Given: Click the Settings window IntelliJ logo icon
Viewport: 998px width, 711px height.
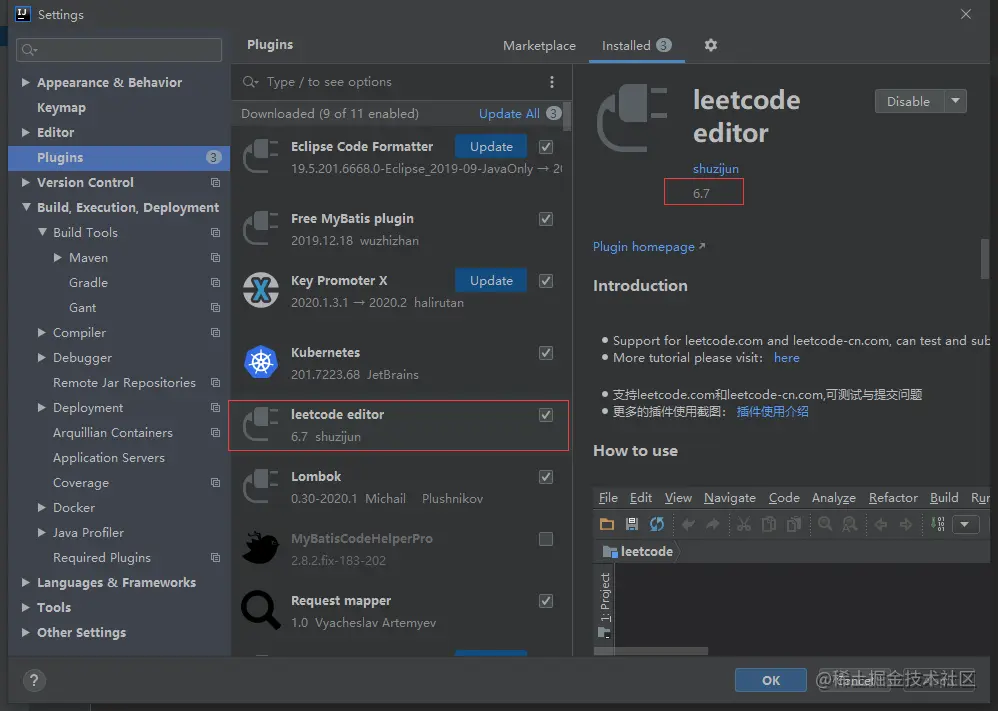Looking at the screenshot, I should tap(23, 14).
